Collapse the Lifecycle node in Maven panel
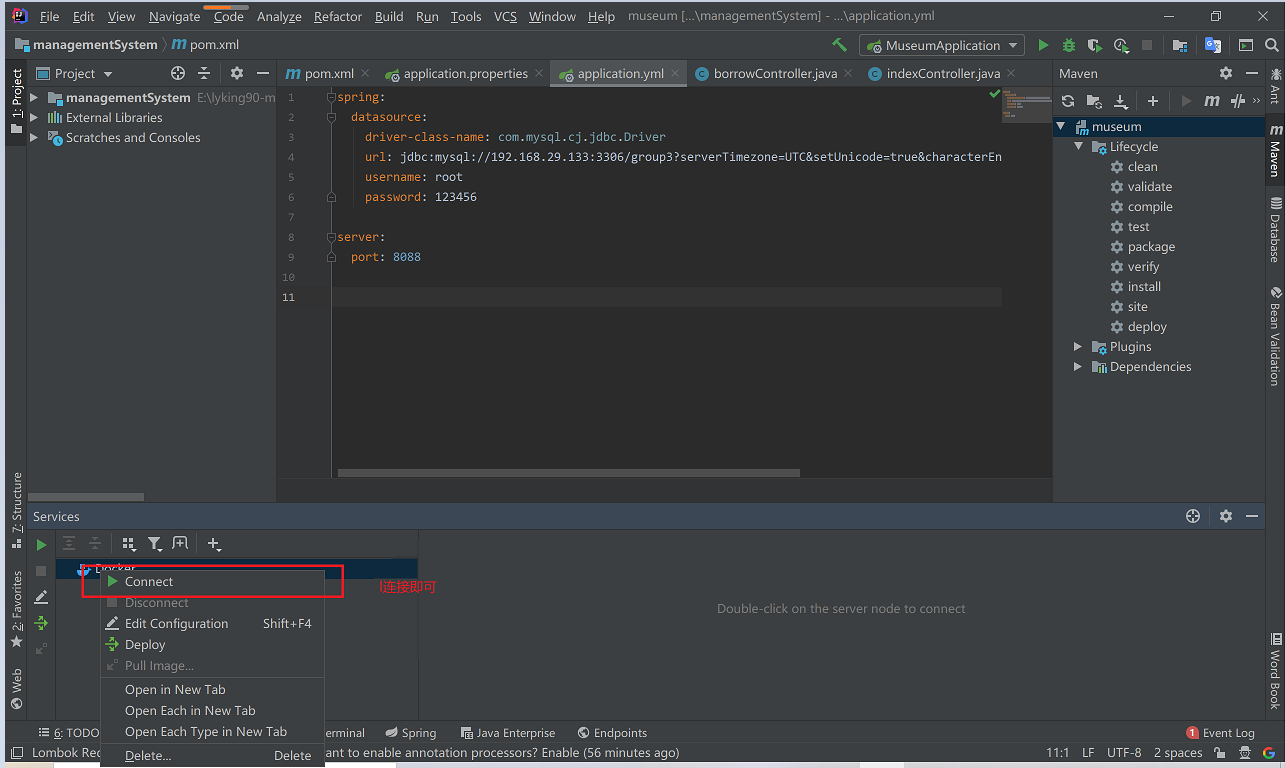 tap(1078, 146)
